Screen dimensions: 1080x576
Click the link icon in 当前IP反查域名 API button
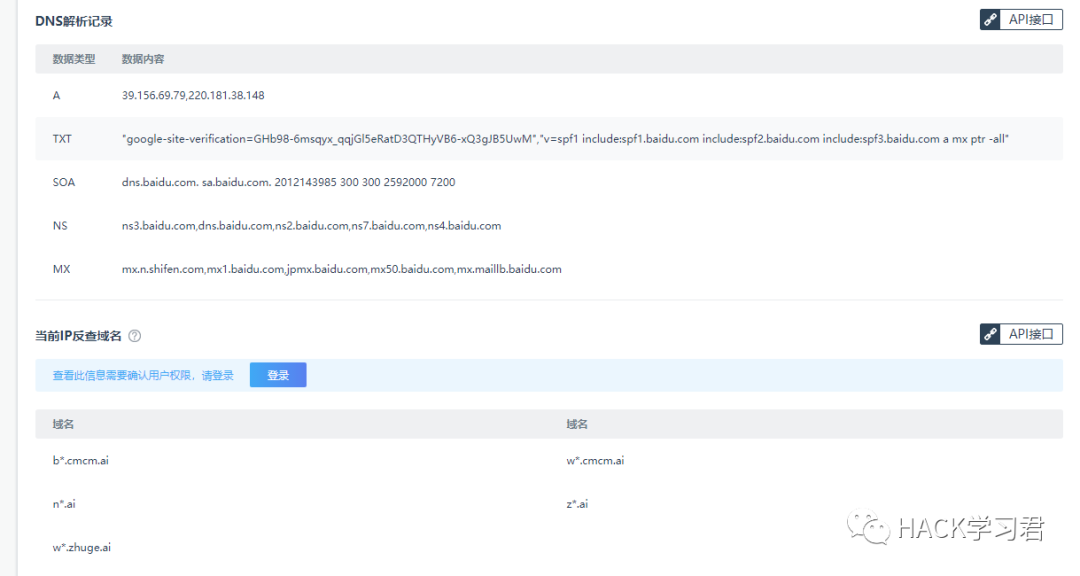coord(990,334)
